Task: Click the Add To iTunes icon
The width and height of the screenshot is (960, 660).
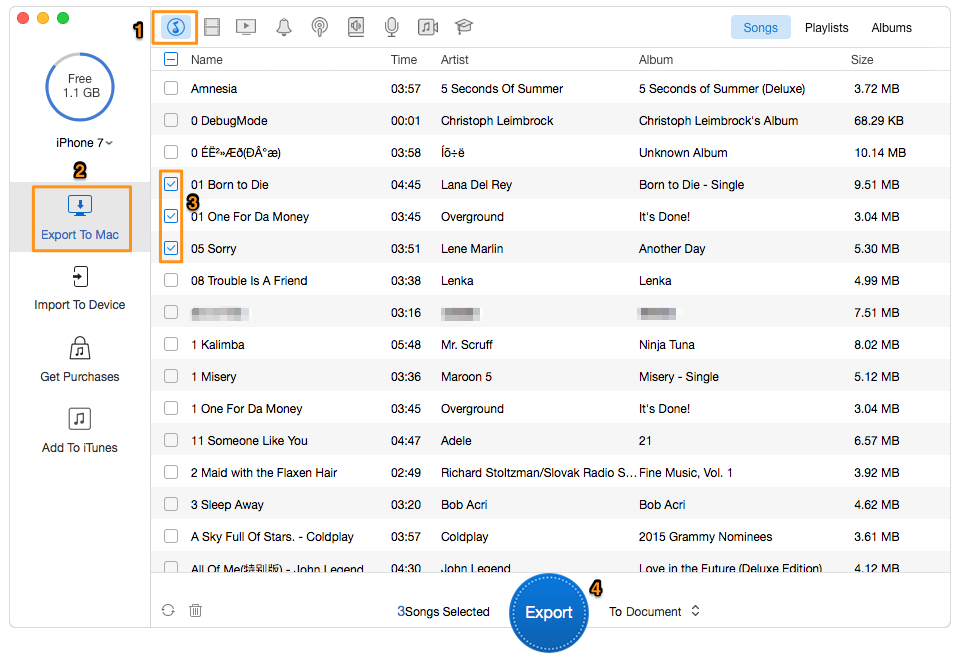Action: pyautogui.click(x=80, y=419)
